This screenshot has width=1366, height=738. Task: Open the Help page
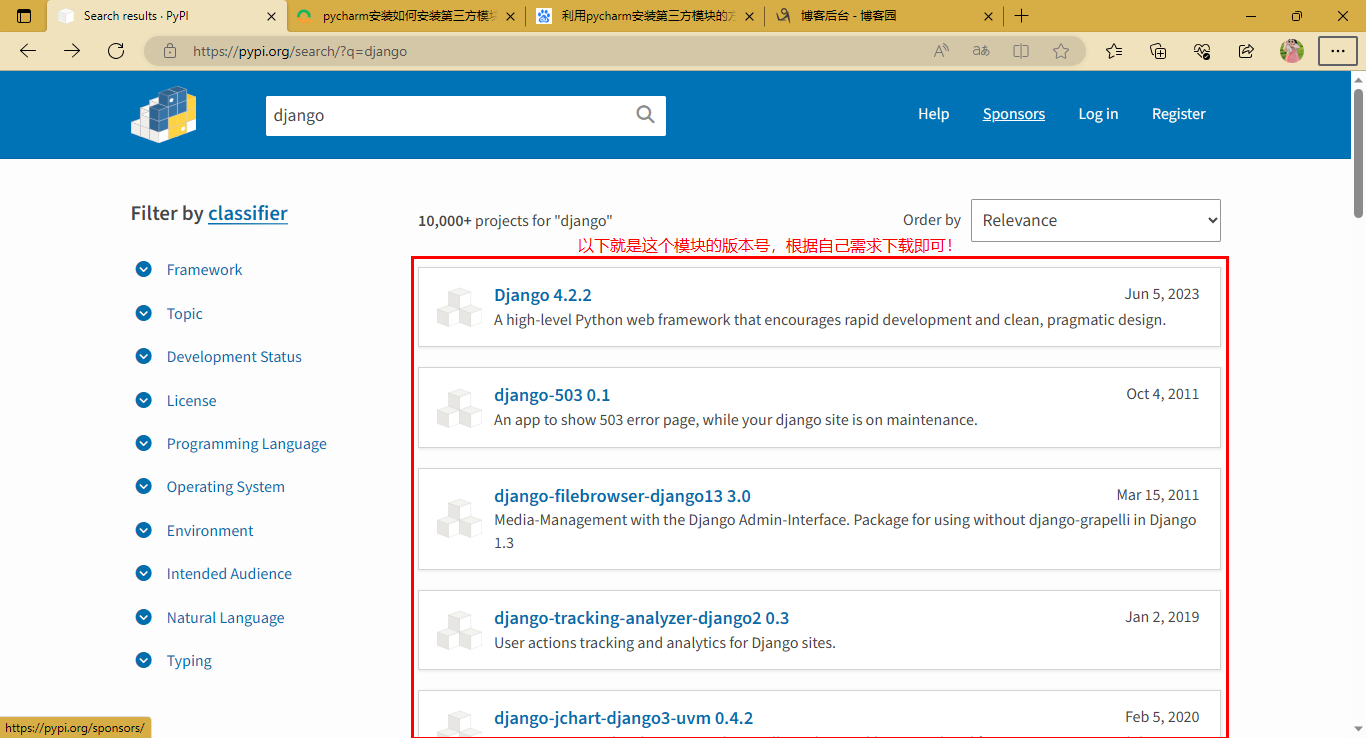coord(934,114)
